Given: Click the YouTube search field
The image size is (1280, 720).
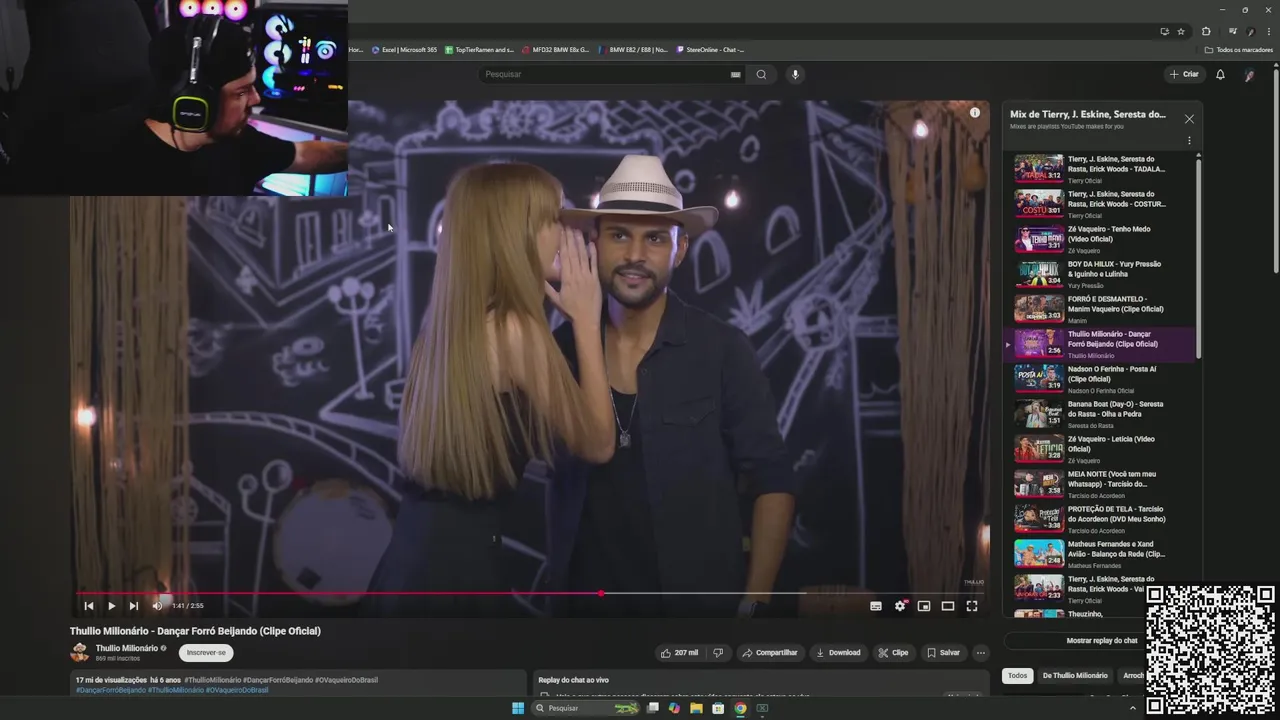Looking at the screenshot, I should click(x=605, y=74).
